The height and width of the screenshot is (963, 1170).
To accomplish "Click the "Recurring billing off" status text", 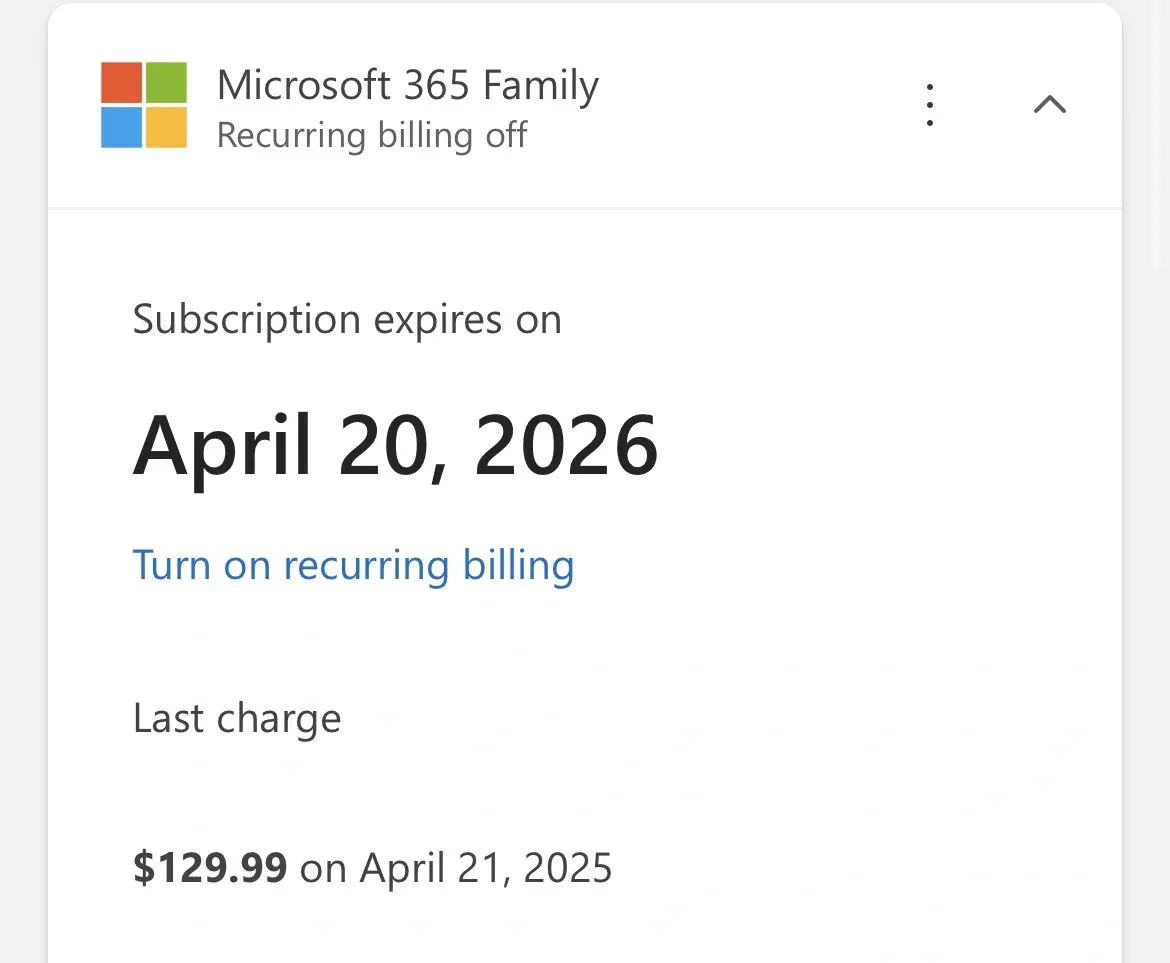I will click(x=372, y=135).
